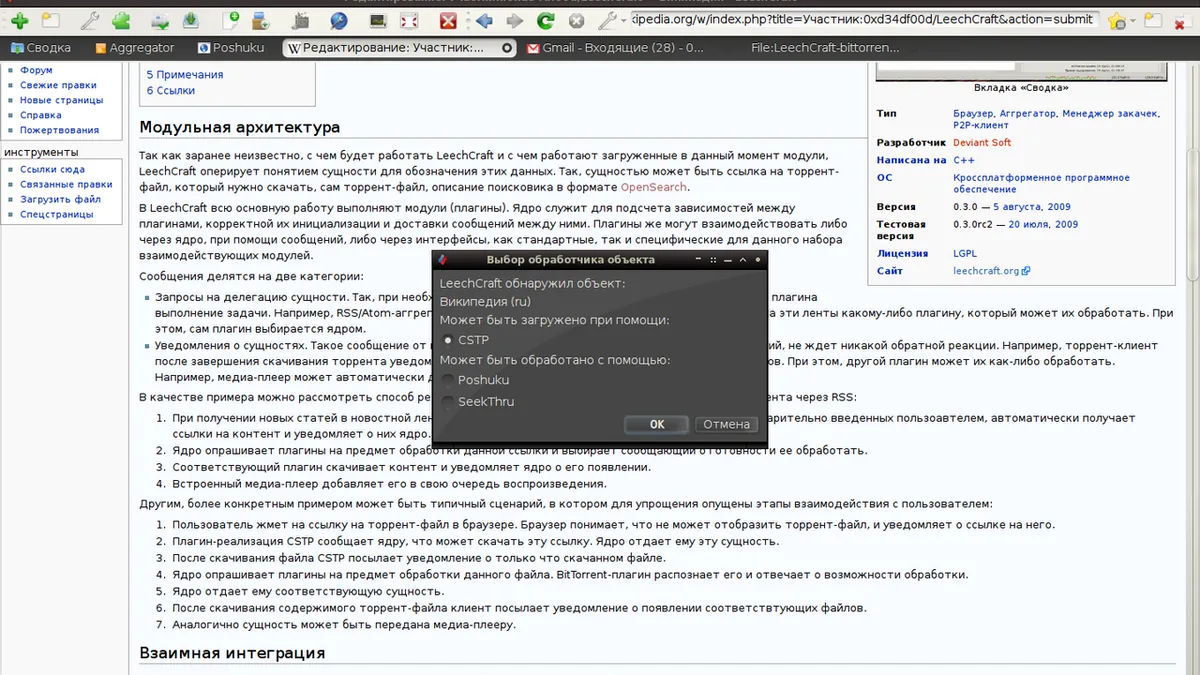Click the gray stop loading icon
Viewport: 1200px width, 675px height.
[575, 20]
